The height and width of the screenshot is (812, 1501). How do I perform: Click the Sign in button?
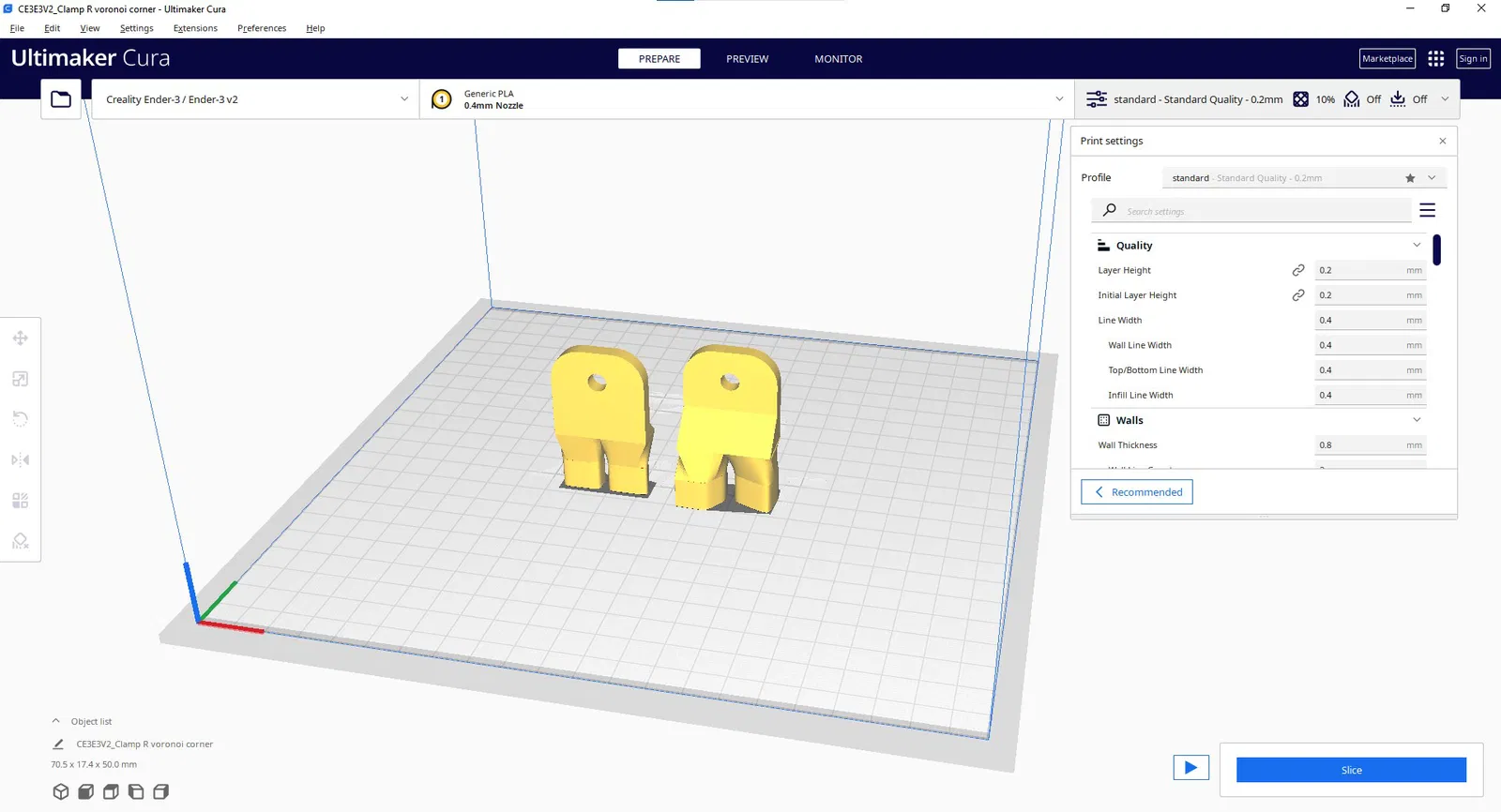point(1473,59)
